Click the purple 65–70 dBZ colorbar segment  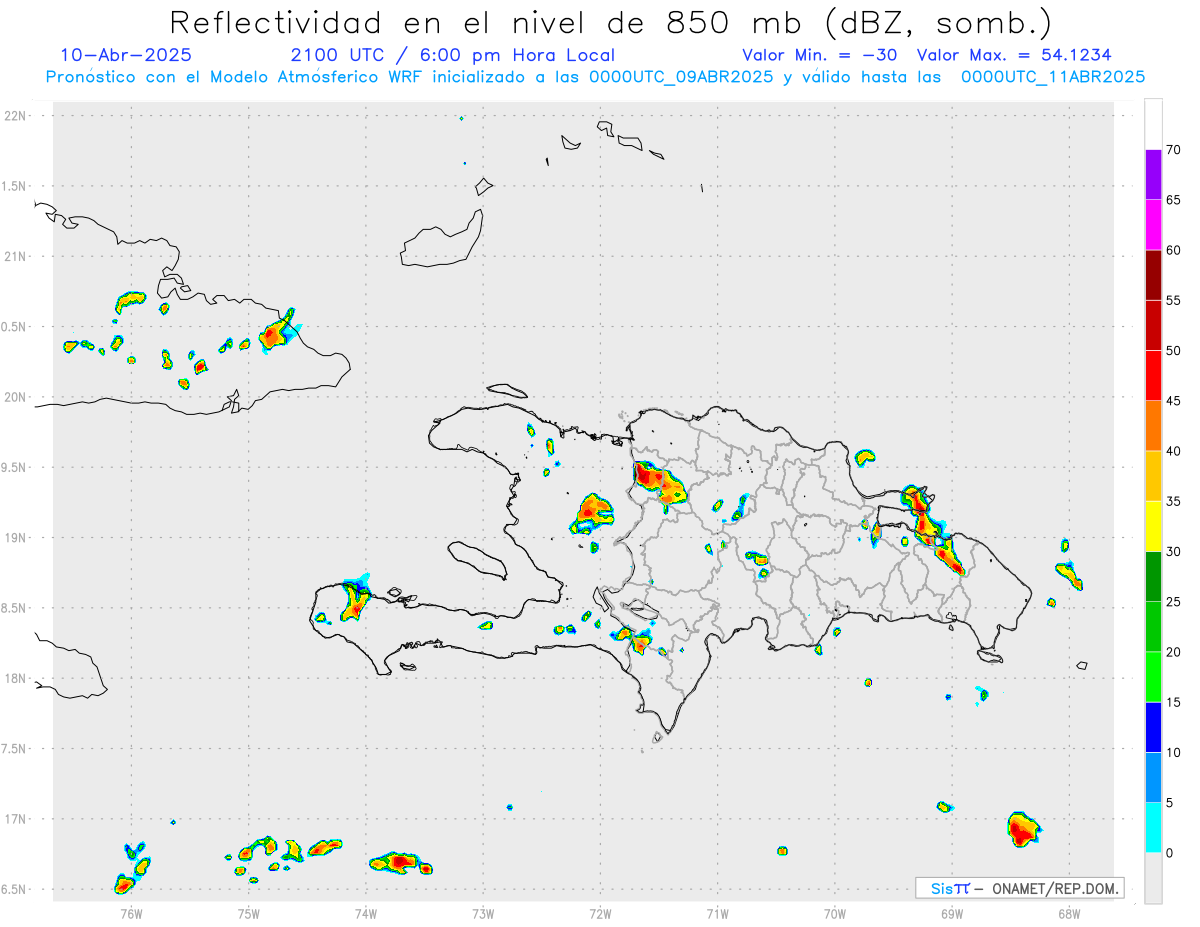tap(1153, 175)
